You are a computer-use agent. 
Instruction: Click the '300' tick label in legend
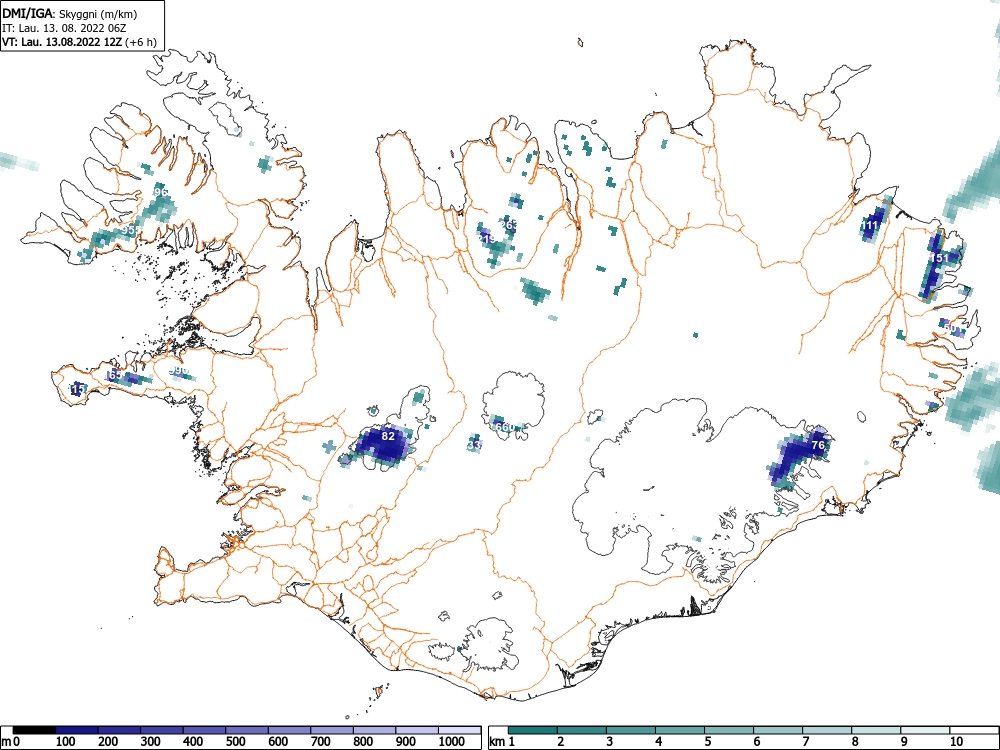(x=150, y=742)
